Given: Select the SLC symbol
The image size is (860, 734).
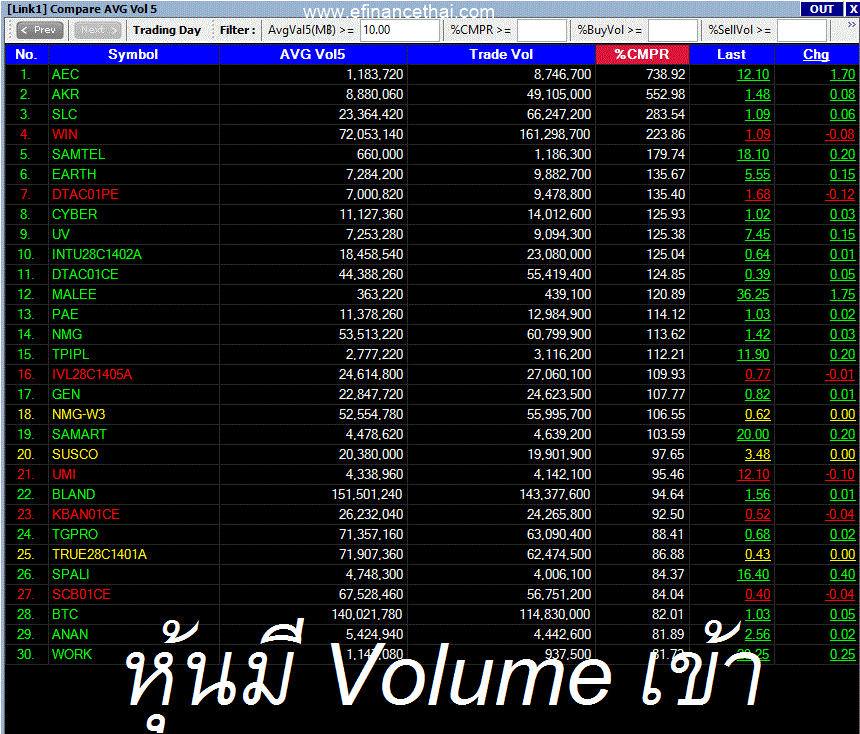Looking at the screenshot, I should 65,115.
